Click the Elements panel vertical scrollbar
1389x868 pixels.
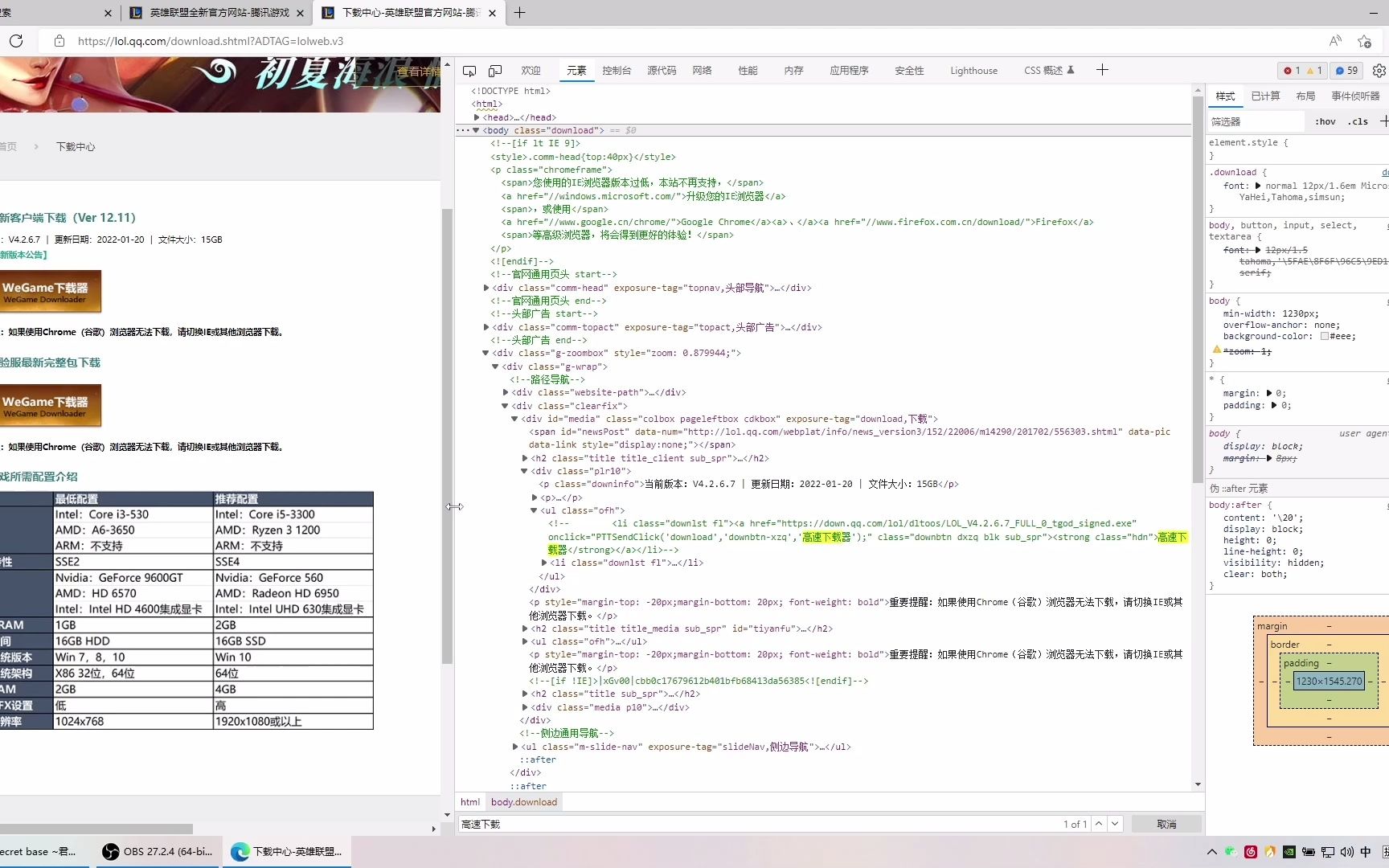1198,289
